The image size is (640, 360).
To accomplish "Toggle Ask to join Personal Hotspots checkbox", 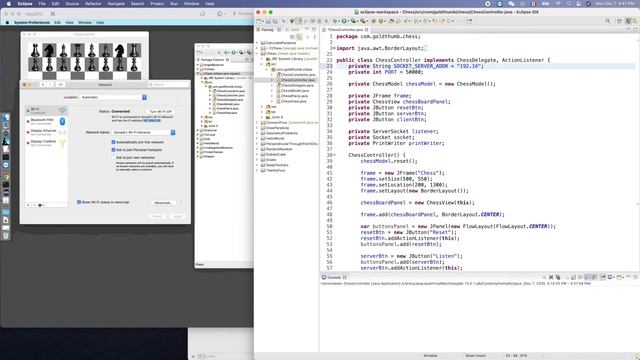I will point(113,150).
